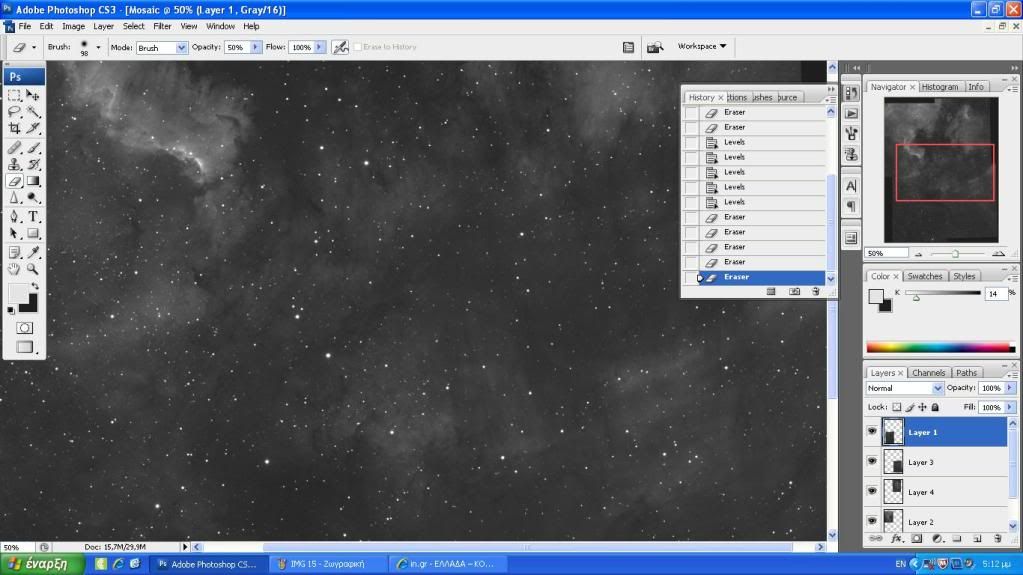
Task: Open the Filter menu
Action: [x=162, y=26]
